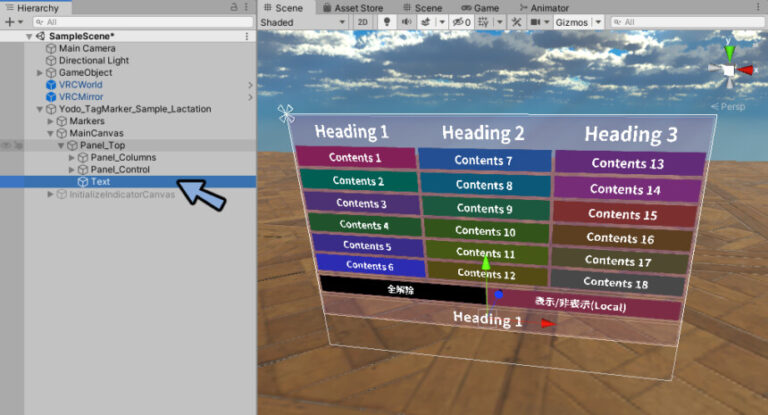Toggle scene audio speaker icon
This screenshot has width=768, height=415.
(406, 22)
